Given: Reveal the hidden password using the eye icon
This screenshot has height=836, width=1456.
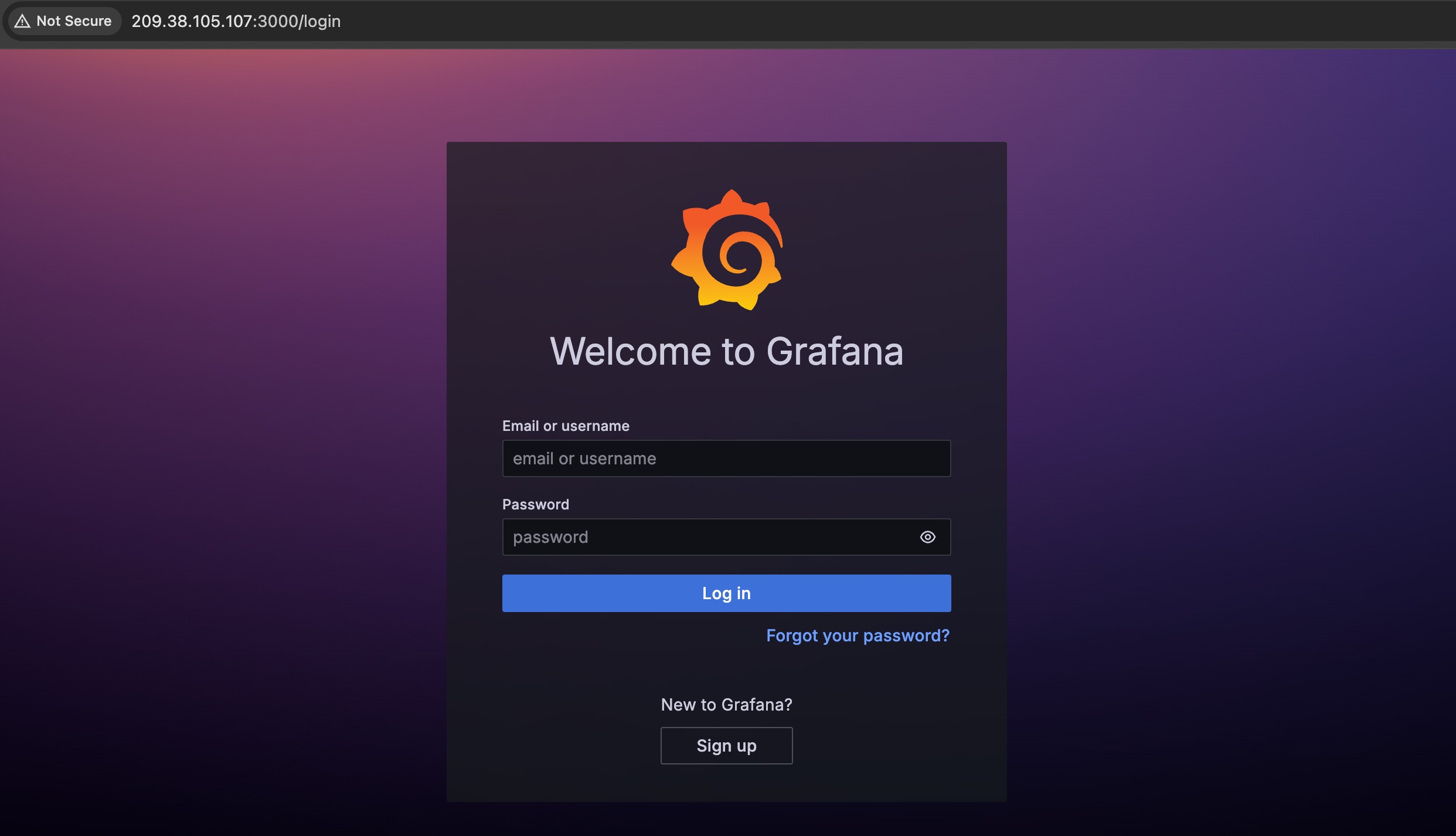Looking at the screenshot, I should click(928, 536).
